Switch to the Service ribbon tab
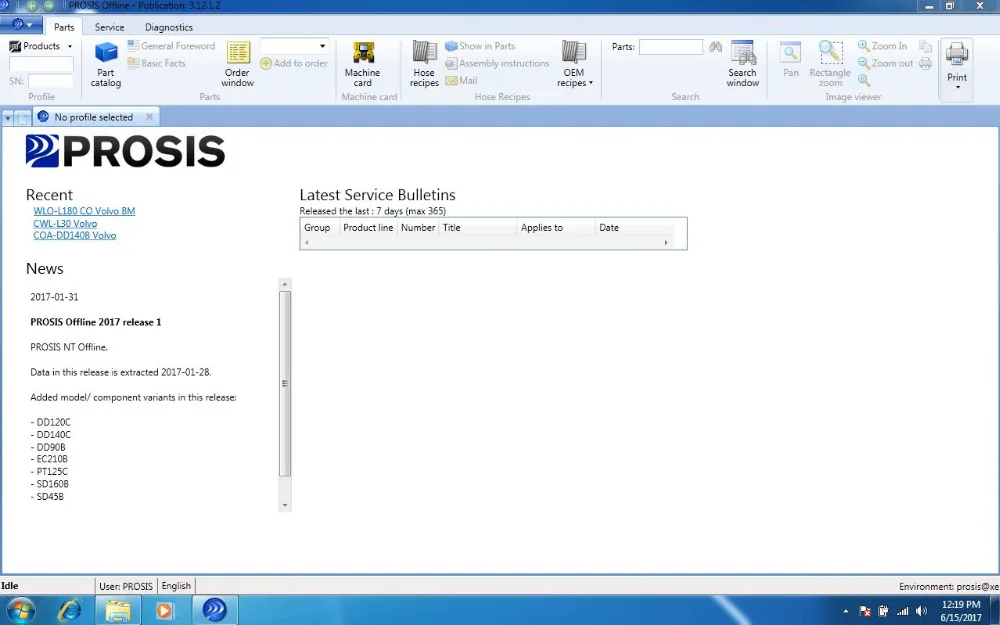Screen dimensions: 1000x625 (110, 27)
